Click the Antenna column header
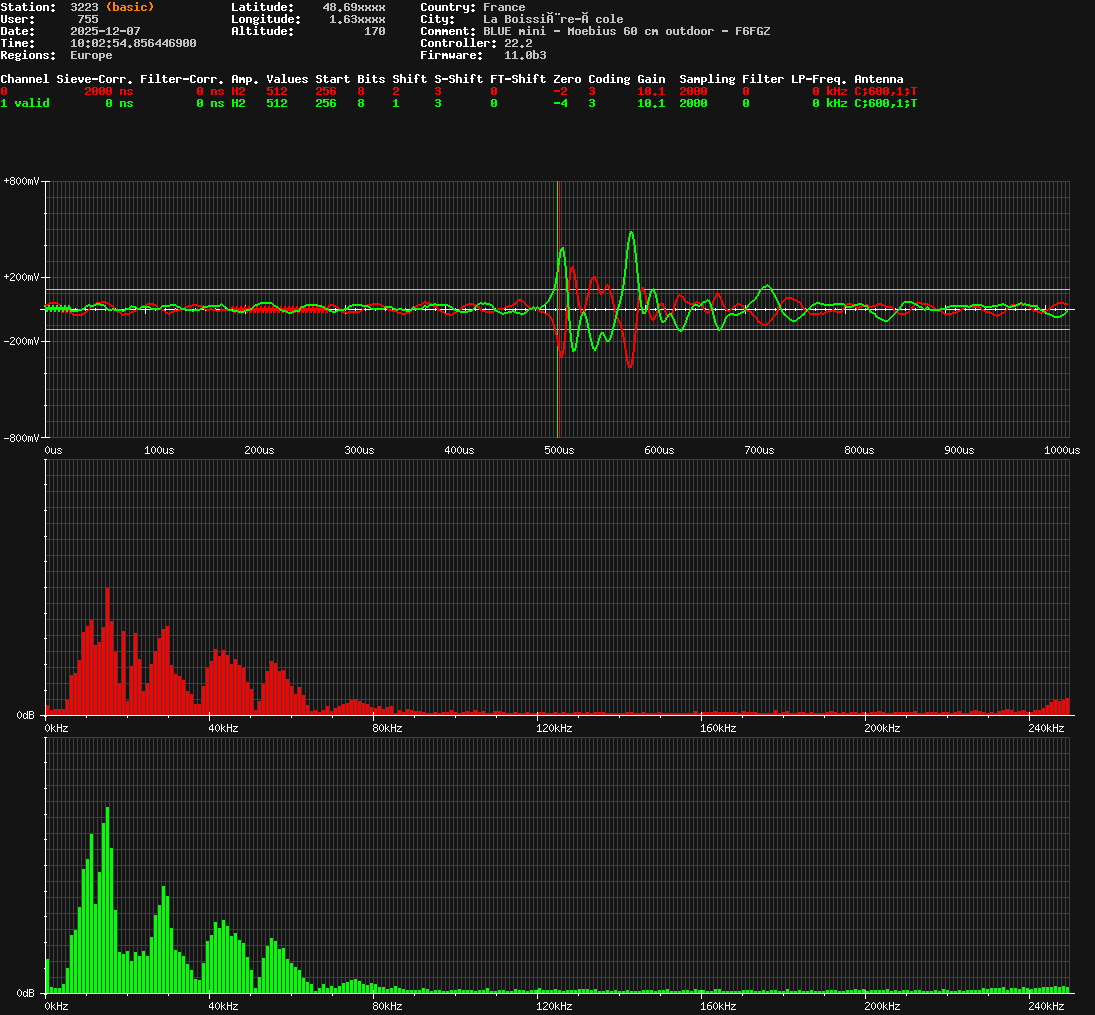The image size is (1095, 1015). [x=878, y=79]
